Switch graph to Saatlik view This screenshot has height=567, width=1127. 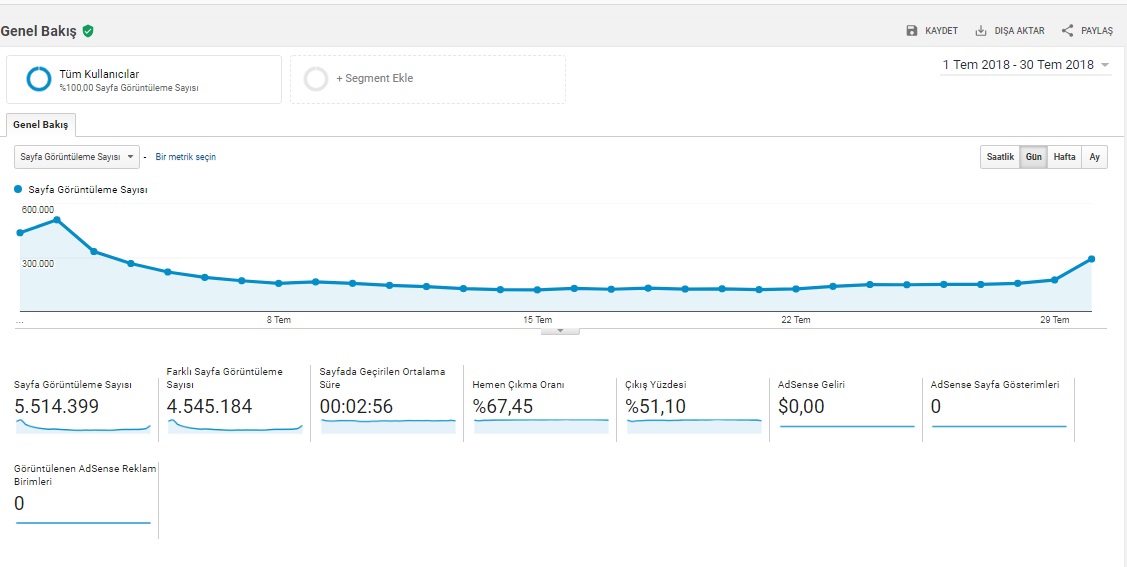click(x=1000, y=157)
